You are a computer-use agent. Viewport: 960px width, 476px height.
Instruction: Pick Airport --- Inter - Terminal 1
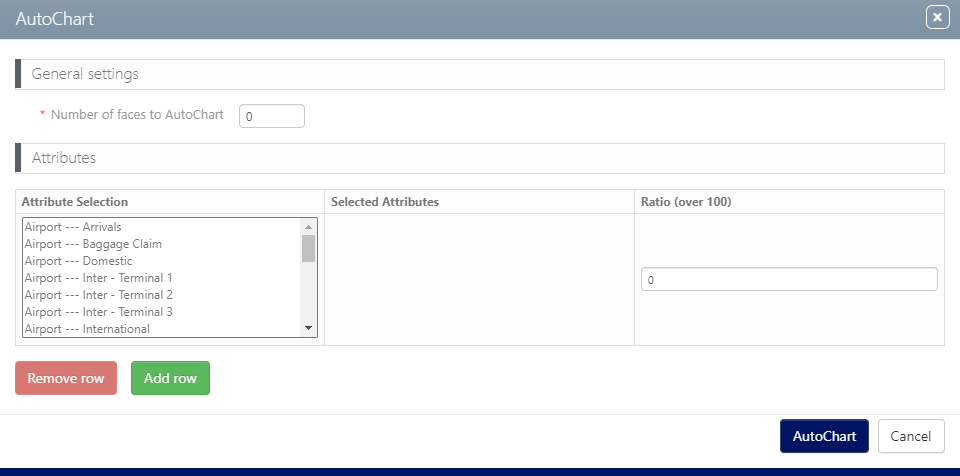pyautogui.click(x=98, y=278)
